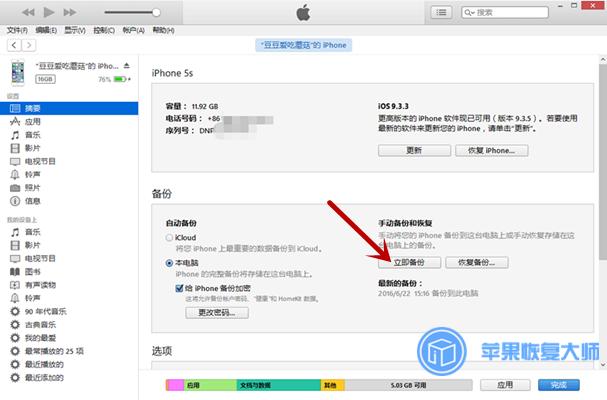Click the scrollbar up arrow
Screen dimensions: 607x400
coord(603,60)
